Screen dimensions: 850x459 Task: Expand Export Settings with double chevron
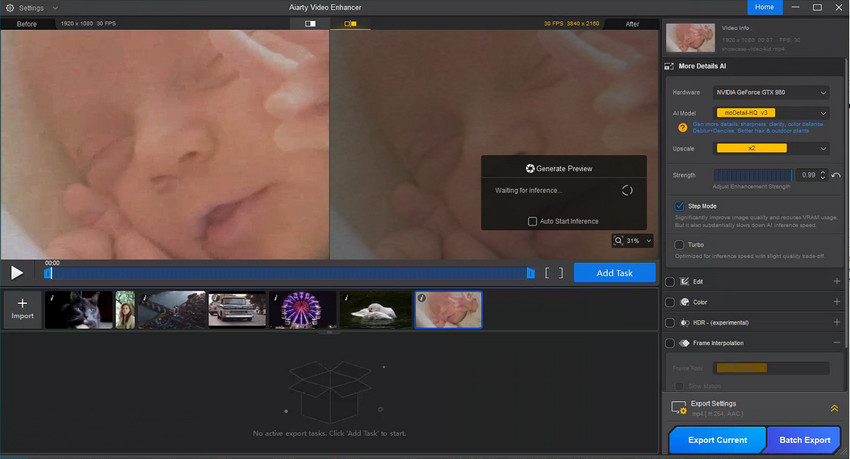coord(834,408)
